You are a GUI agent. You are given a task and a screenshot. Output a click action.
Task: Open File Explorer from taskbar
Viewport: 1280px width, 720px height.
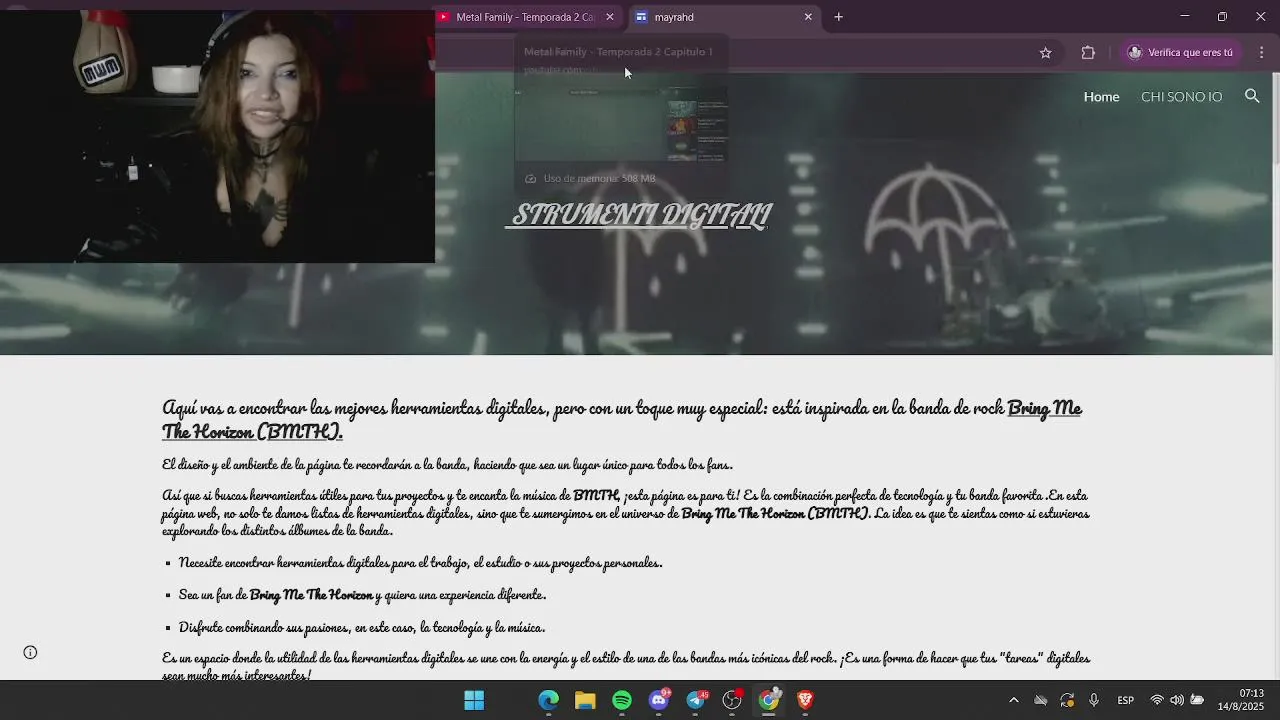click(x=585, y=700)
